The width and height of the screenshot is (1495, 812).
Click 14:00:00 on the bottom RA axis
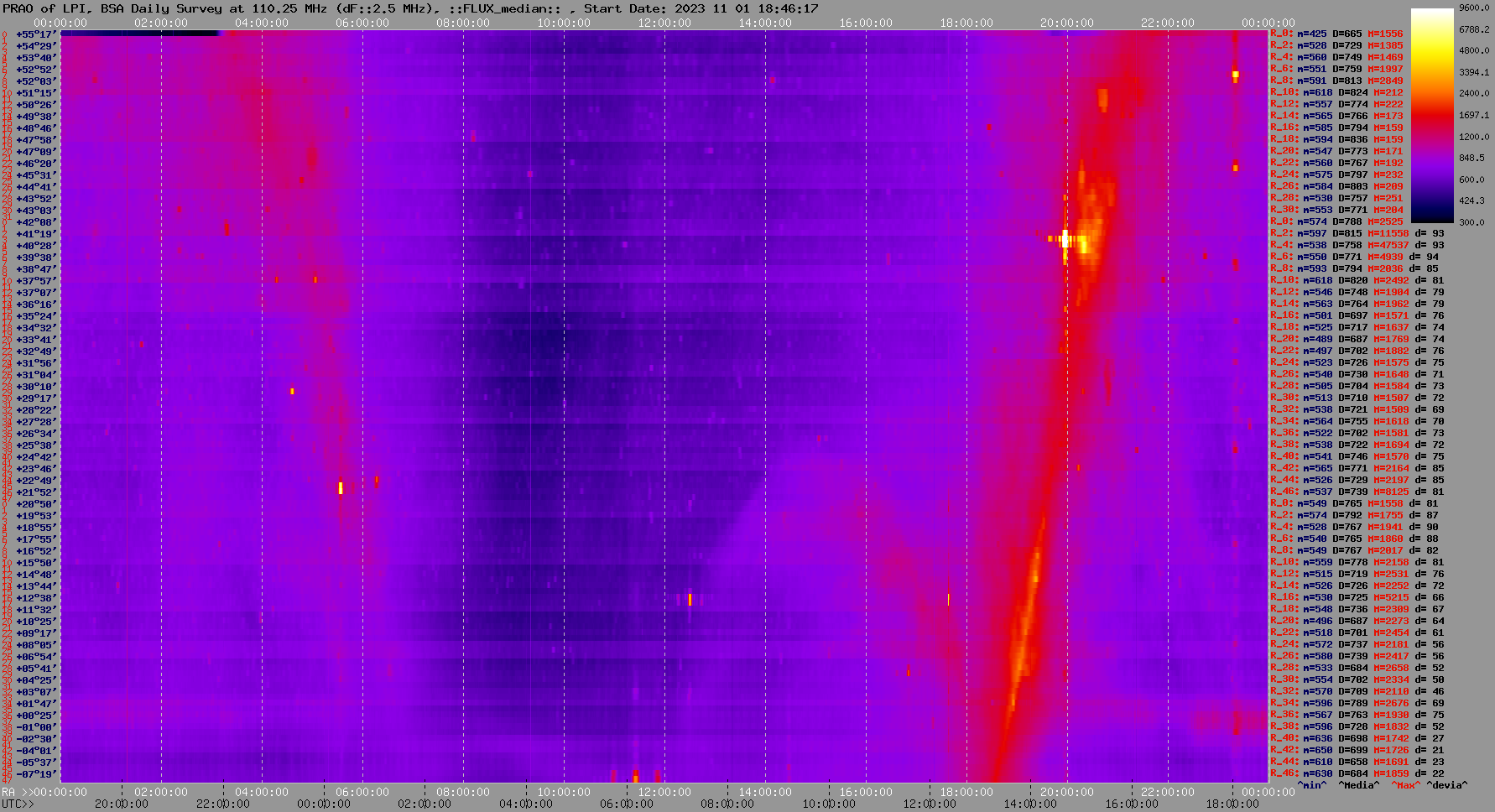(765, 793)
